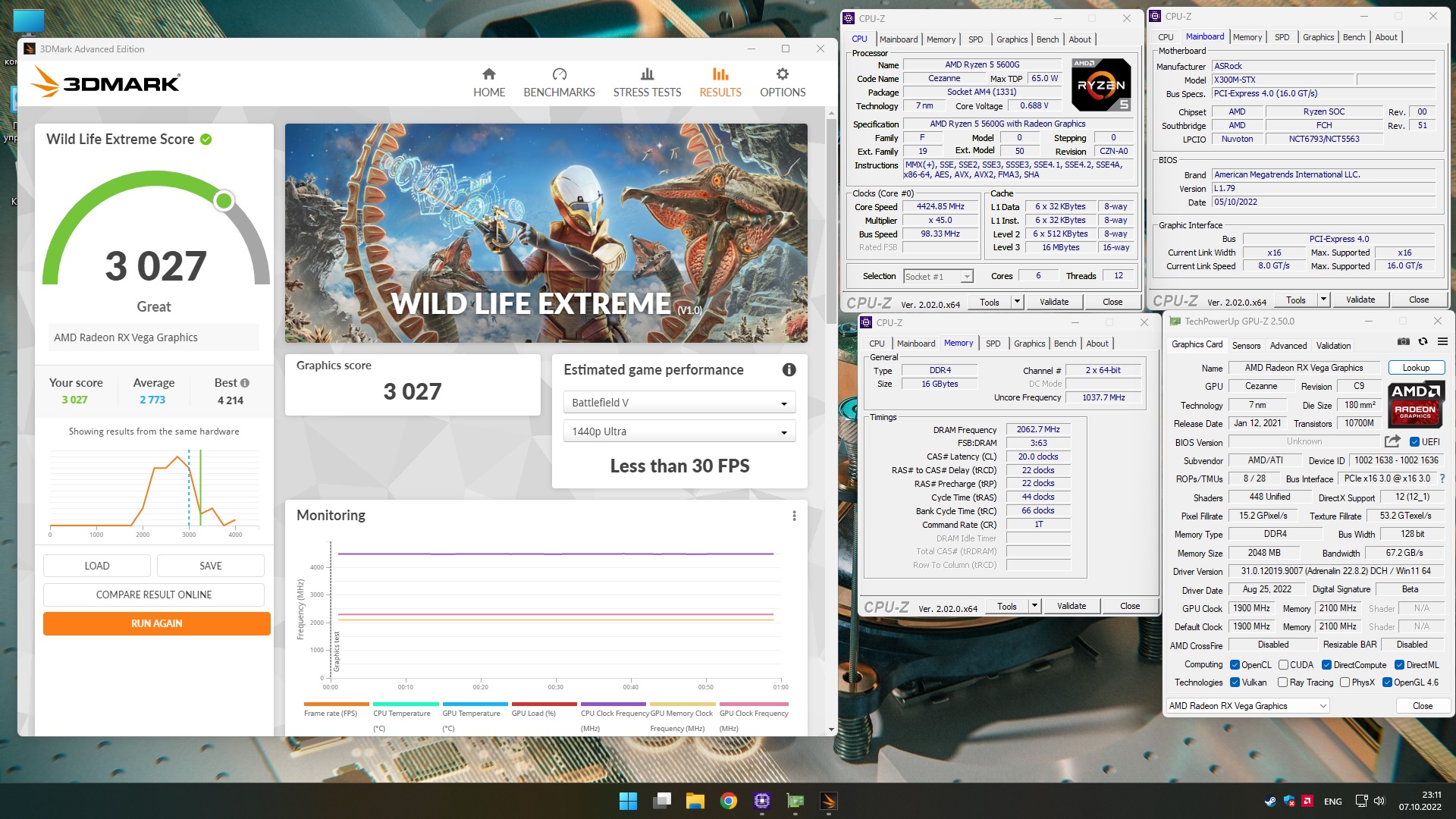This screenshot has width=1456, height=819.
Task: Toggle the Ray Tracing checkbox in GPU-Z
Action: 1283,682
